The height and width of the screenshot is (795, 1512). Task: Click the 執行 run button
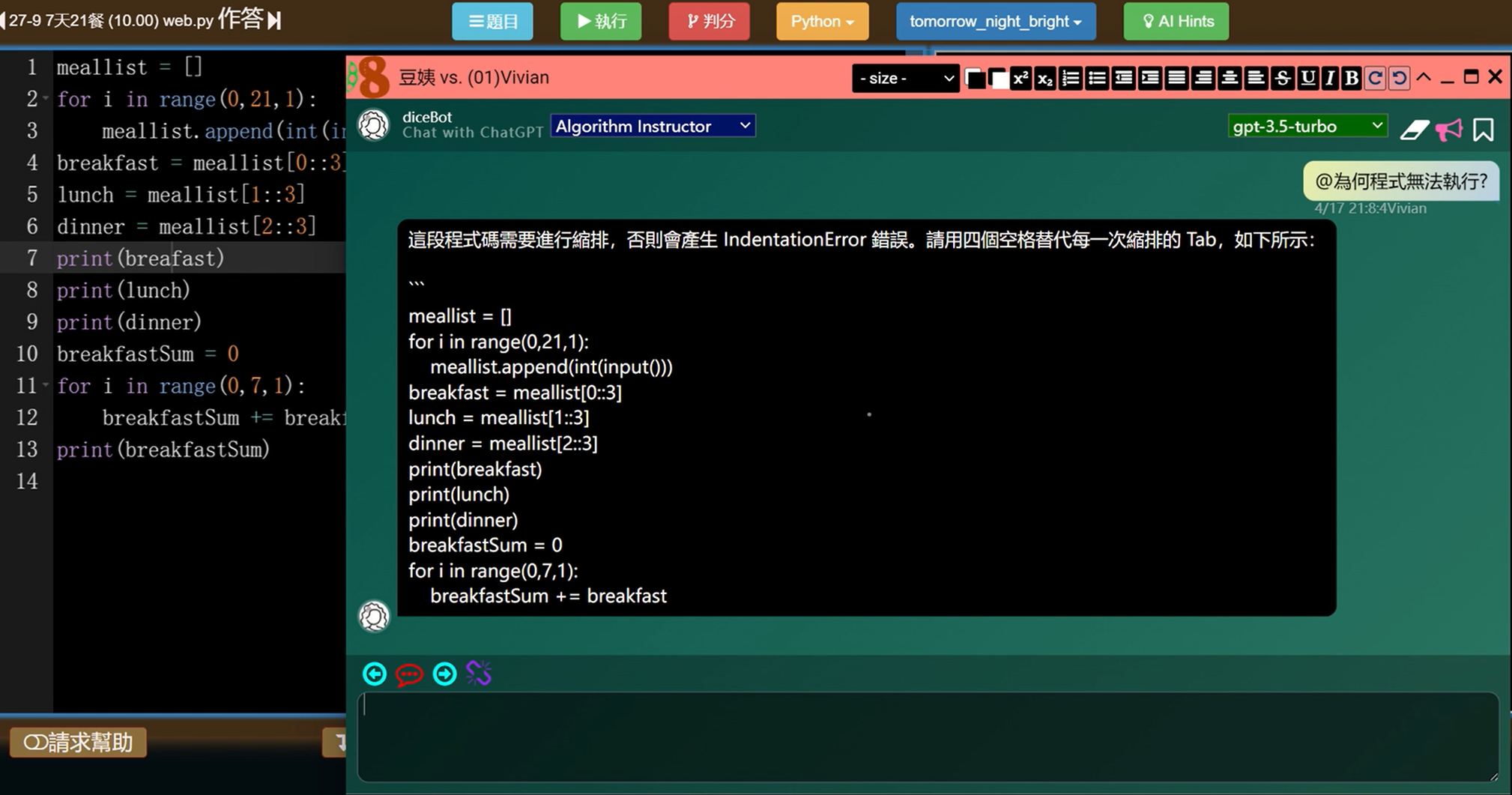601,21
